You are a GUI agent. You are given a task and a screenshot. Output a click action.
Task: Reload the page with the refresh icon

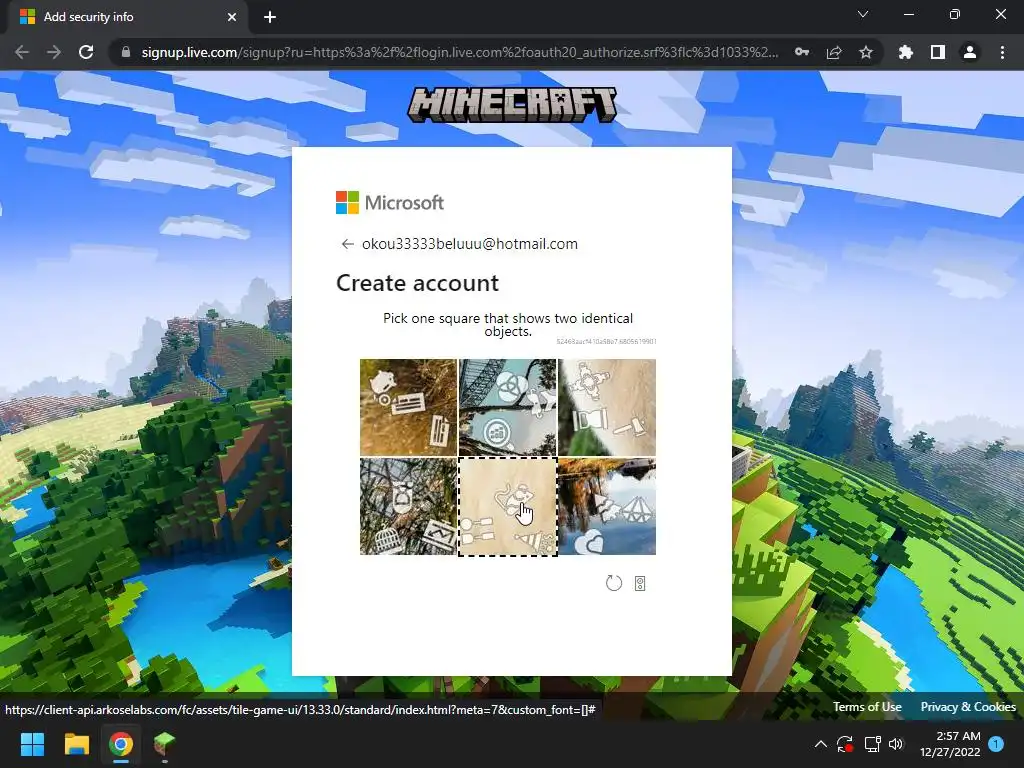[86, 52]
